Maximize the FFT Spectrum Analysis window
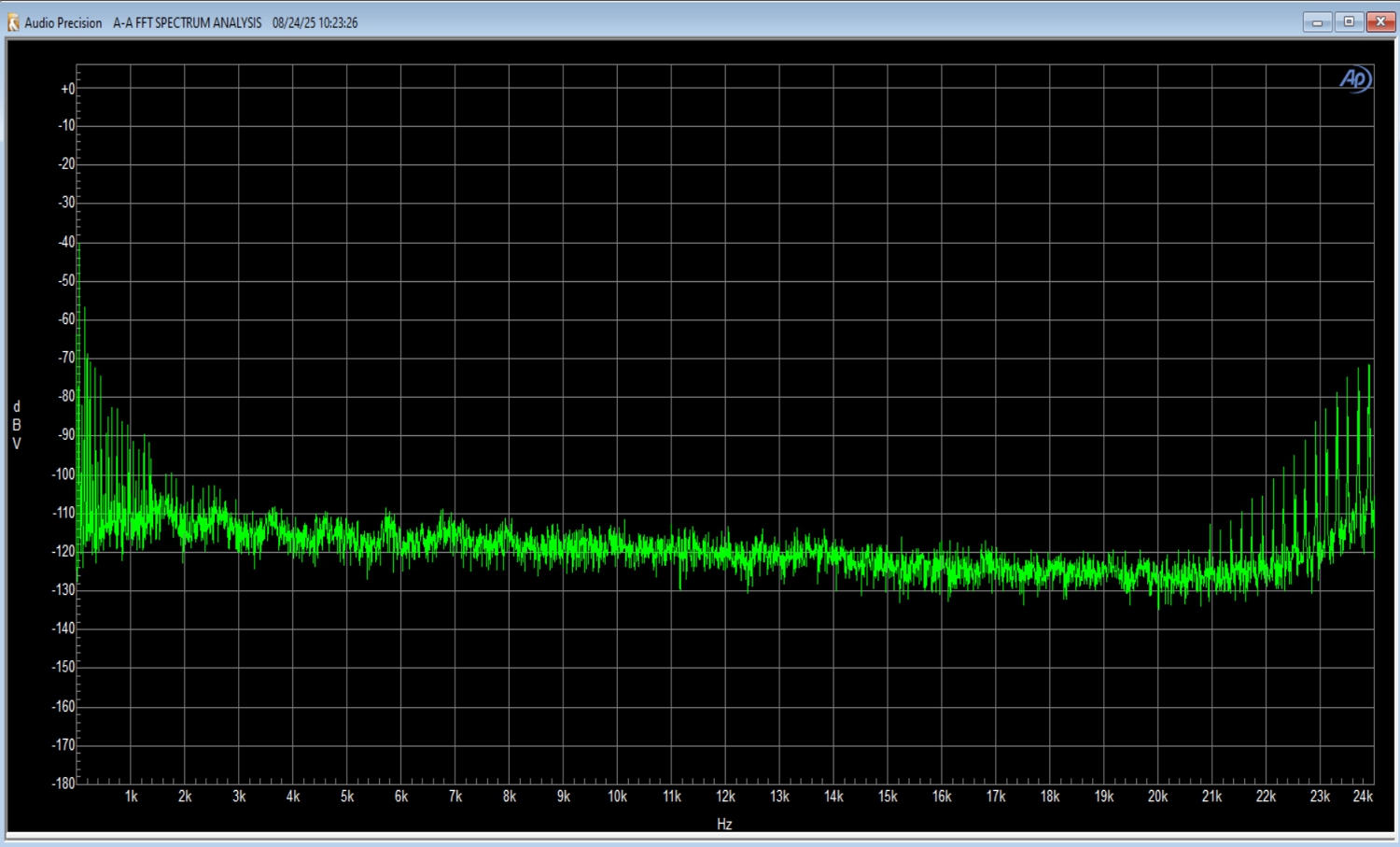The image size is (1400, 847). pos(1349,22)
